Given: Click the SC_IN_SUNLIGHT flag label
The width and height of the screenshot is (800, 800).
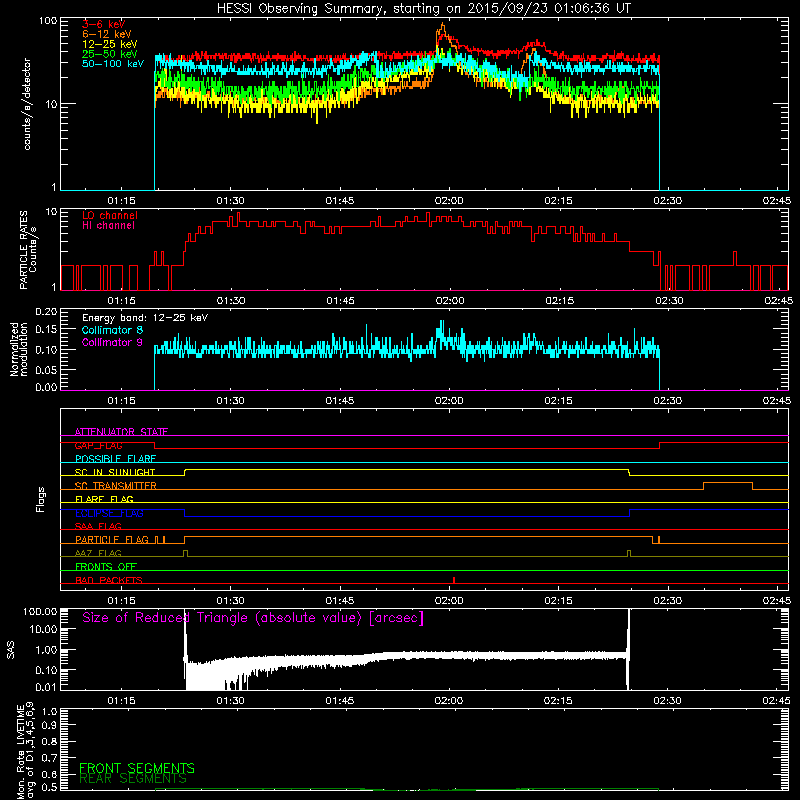Looking at the screenshot, I should (115, 472).
